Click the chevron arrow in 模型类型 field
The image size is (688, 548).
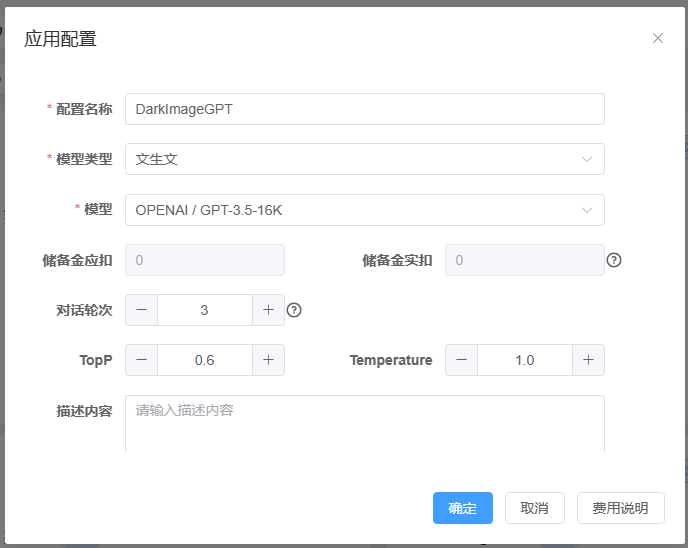[x=586, y=159]
